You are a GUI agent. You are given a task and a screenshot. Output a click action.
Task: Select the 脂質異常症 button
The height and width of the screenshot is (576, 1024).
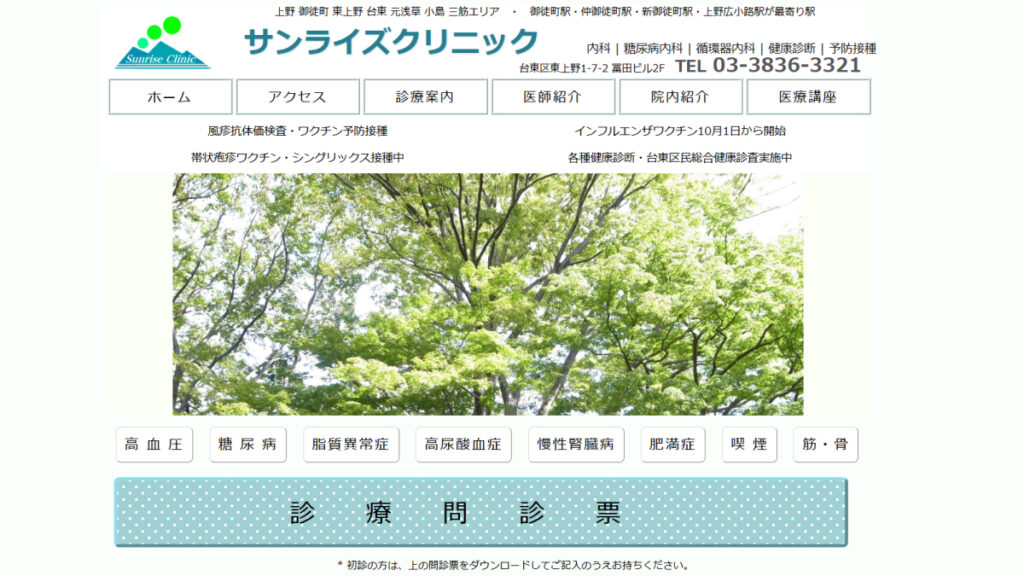coord(350,445)
